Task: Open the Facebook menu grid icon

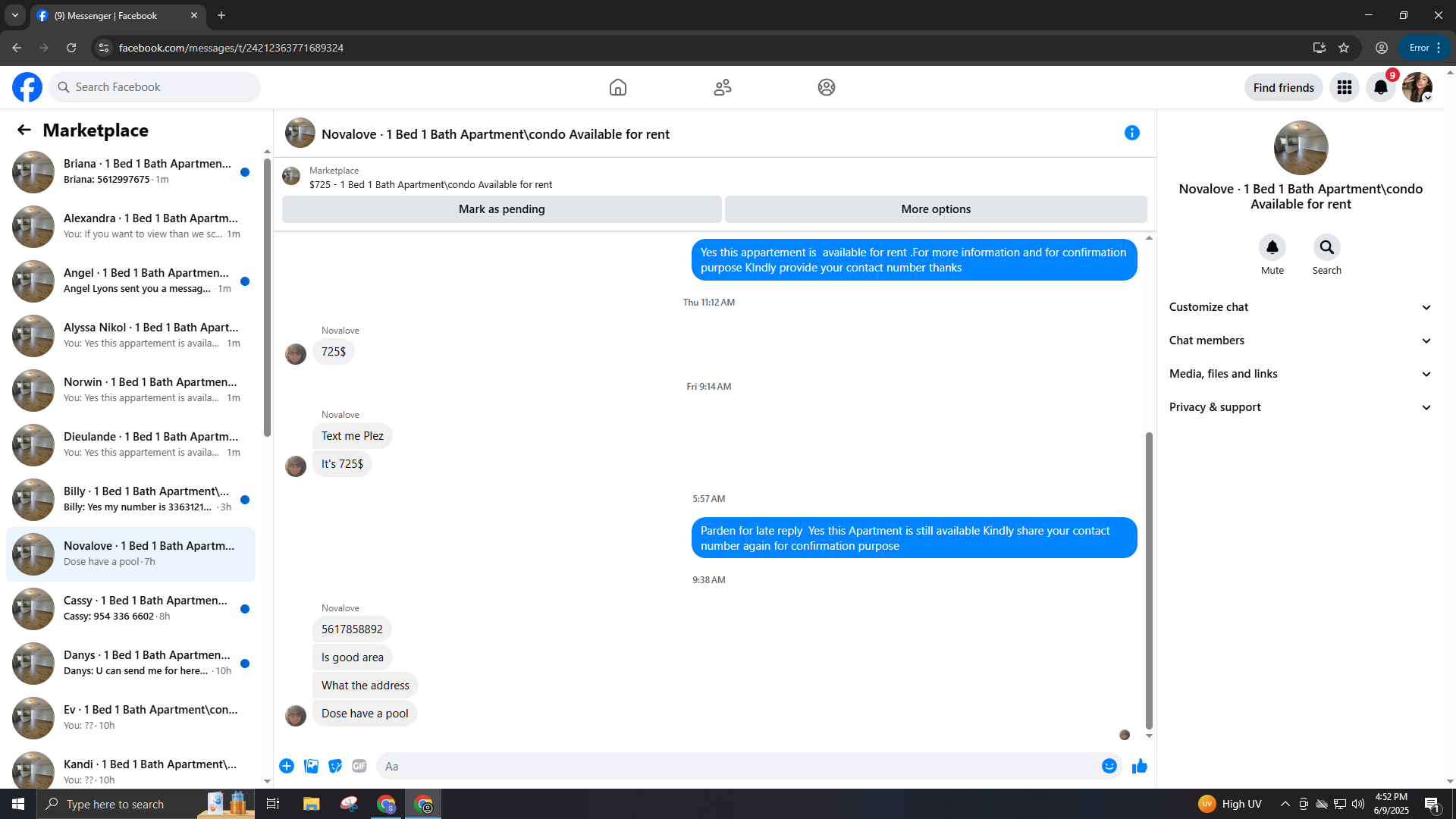Action: click(1345, 87)
